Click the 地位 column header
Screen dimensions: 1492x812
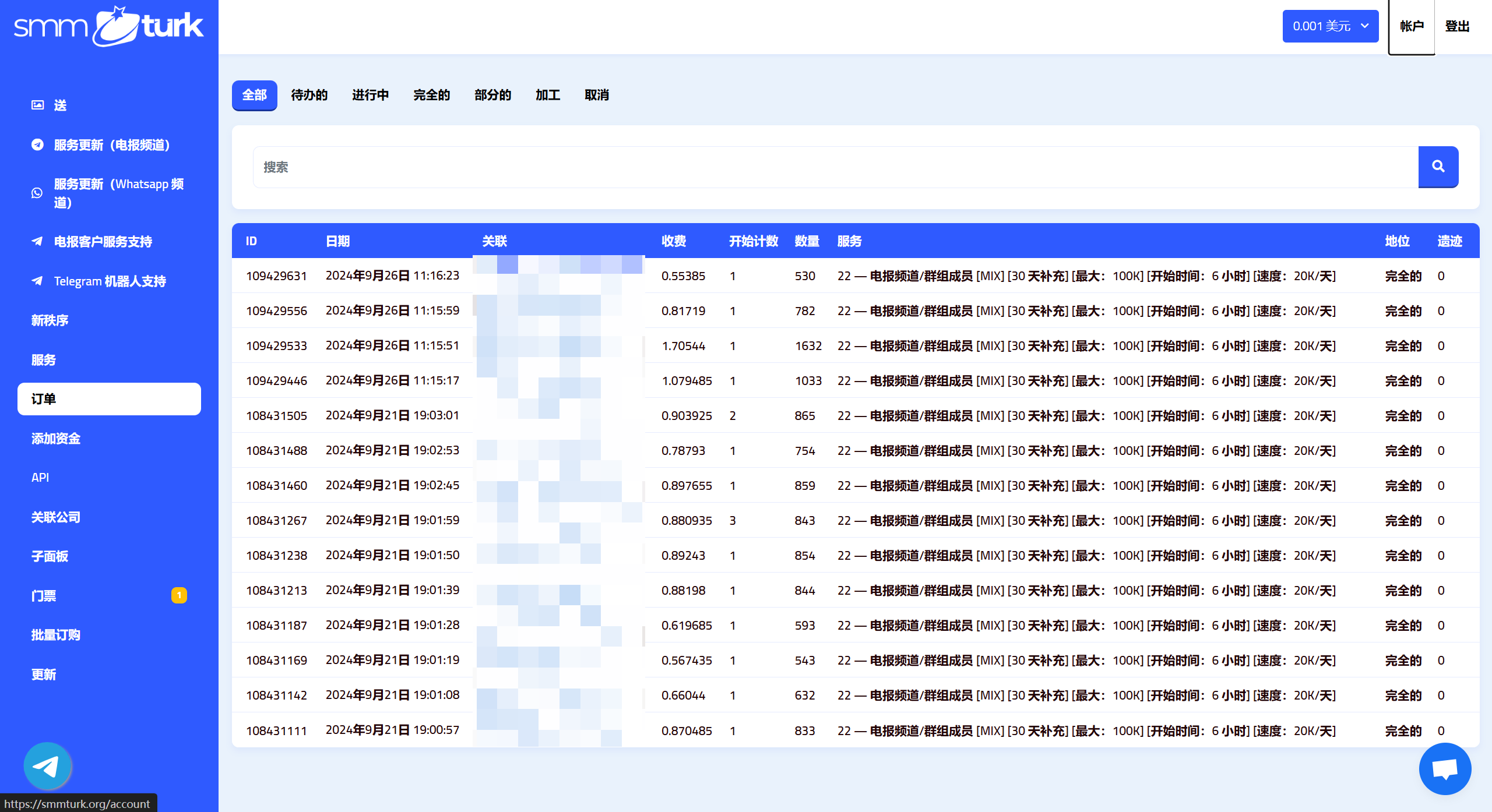[1397, 241]
